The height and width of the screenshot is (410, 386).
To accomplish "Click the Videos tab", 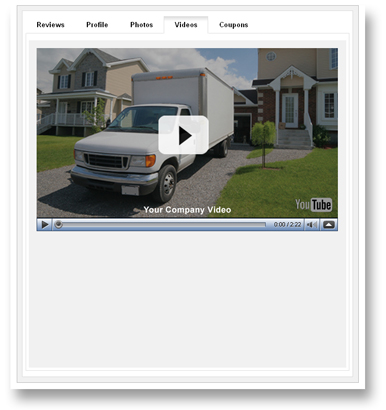I will [x=186, y=25].
